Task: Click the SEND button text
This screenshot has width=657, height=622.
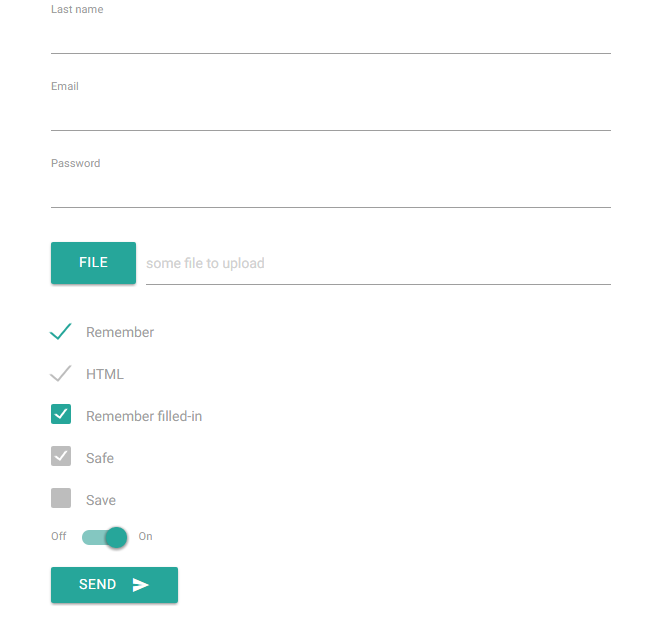Action: pos(97,585)
